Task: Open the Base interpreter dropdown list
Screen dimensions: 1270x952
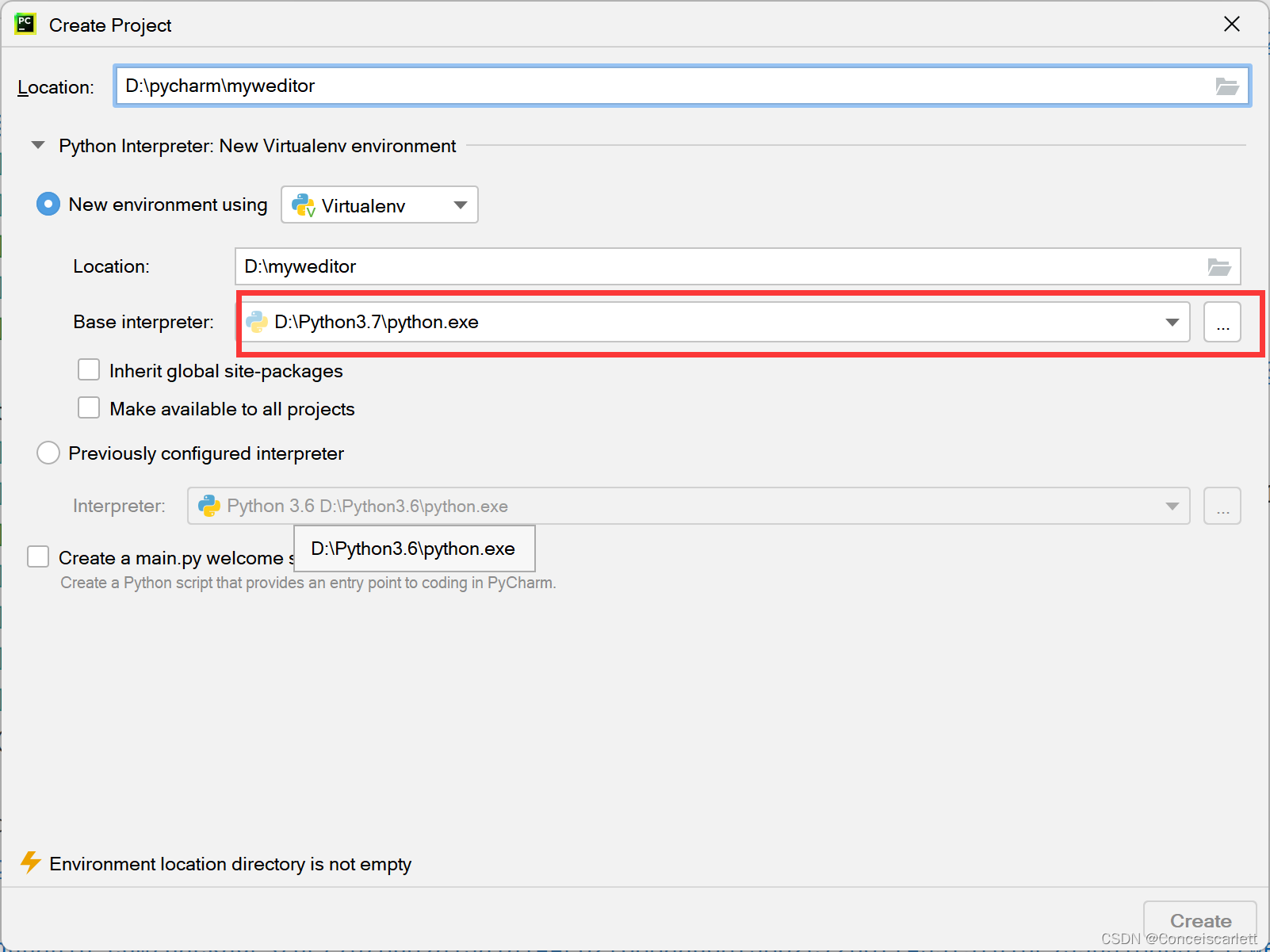Action: pyautogui.click(x=1172, y=322)
